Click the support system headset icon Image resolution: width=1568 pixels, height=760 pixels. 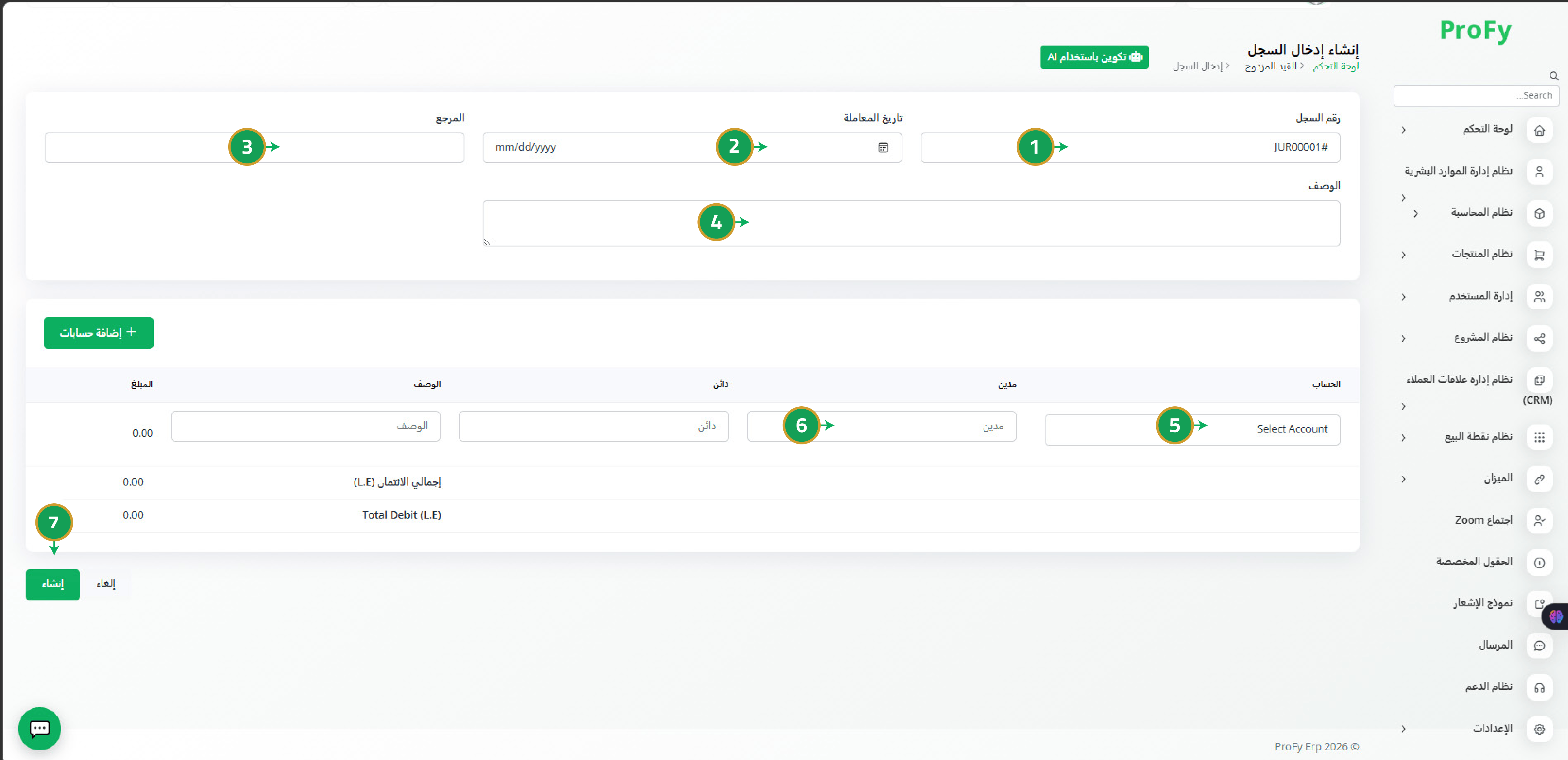point(1539,688)
